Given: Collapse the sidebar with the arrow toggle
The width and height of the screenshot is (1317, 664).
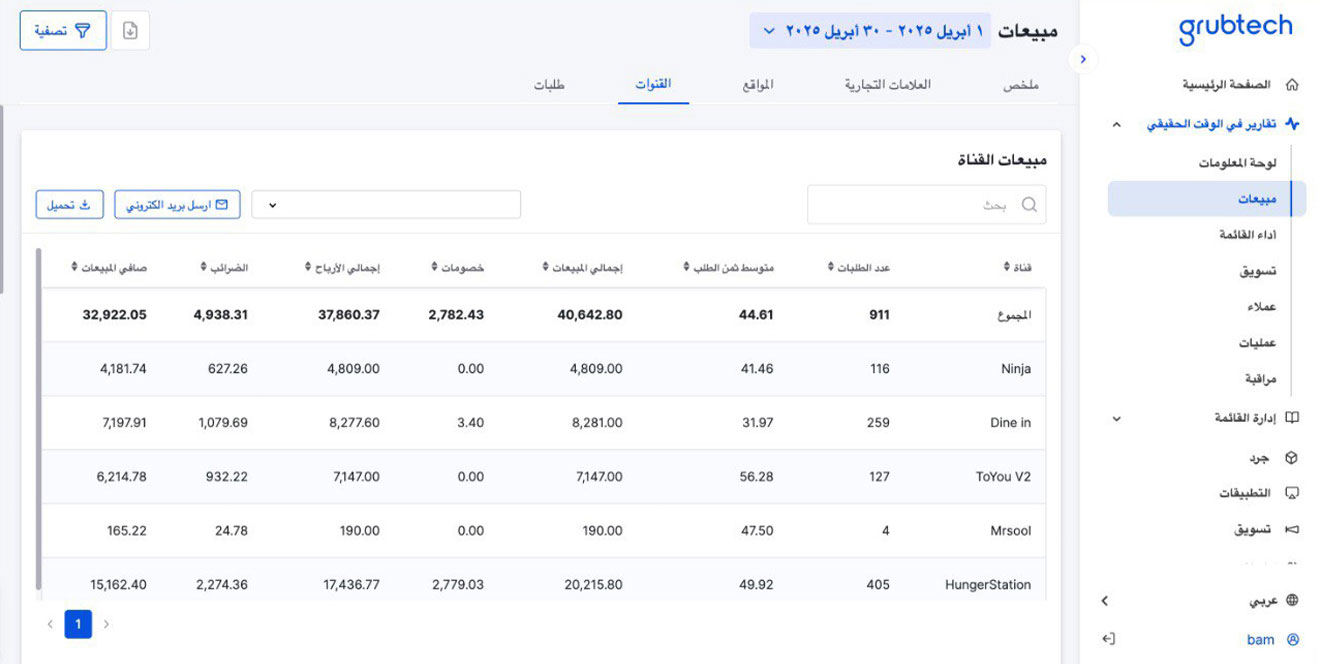Looking at the screenshot, I should coord(1082,60).
